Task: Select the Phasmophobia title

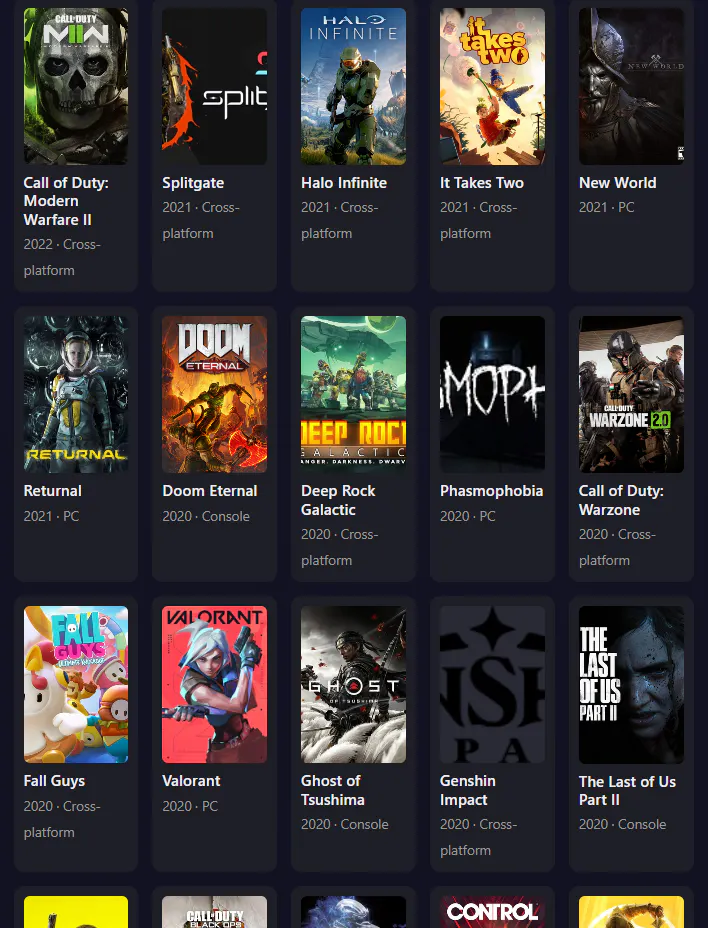Action: [x=491, y=491]
